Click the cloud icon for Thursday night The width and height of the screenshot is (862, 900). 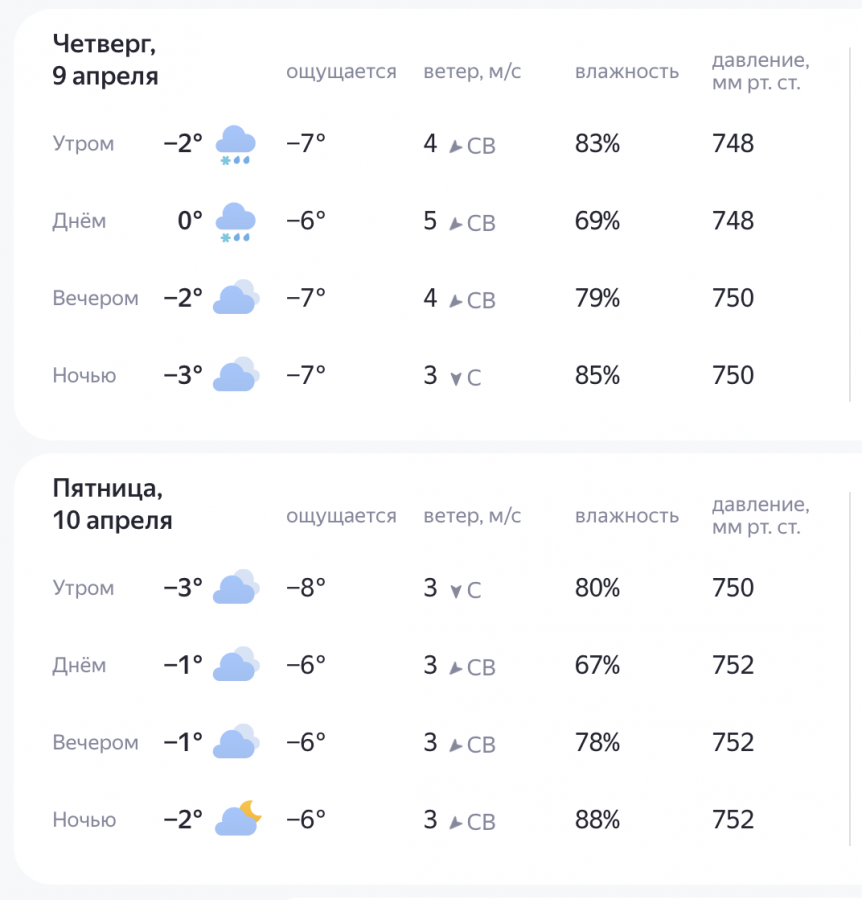[234, 373]
